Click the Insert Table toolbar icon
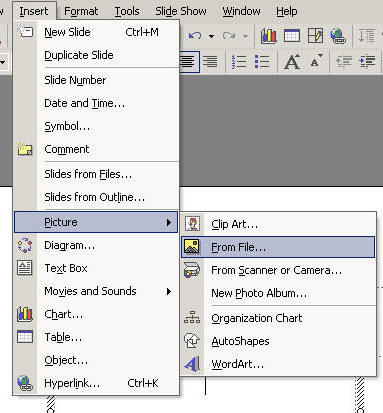The width and height of the screenshot is (383, 413). (x=292, y=36)
